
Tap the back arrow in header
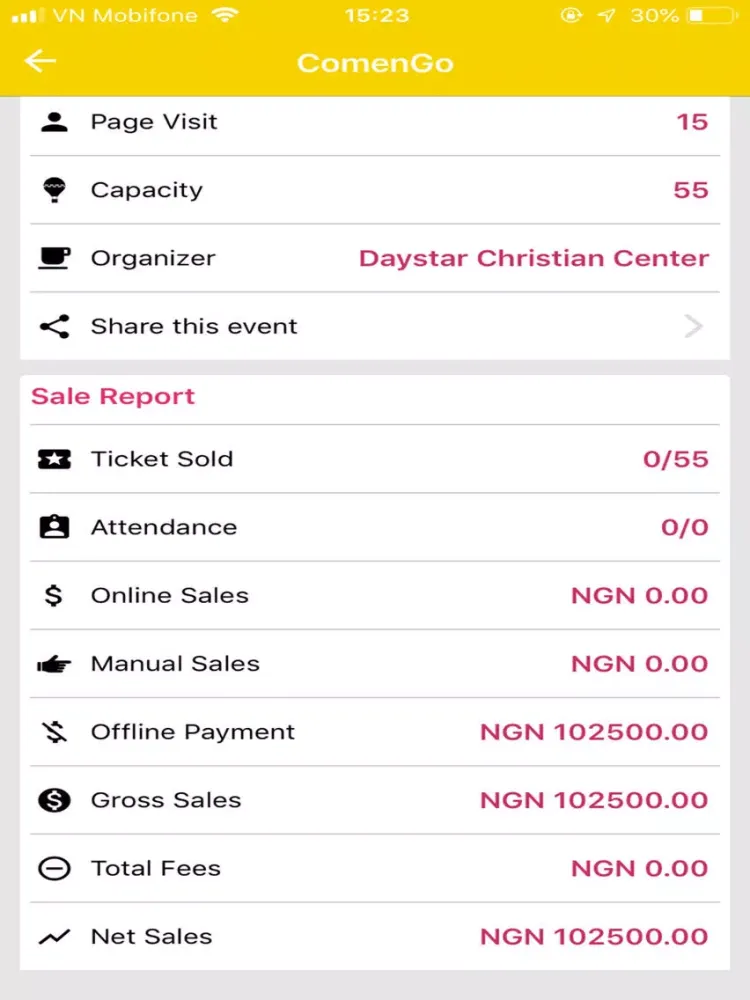40,61
